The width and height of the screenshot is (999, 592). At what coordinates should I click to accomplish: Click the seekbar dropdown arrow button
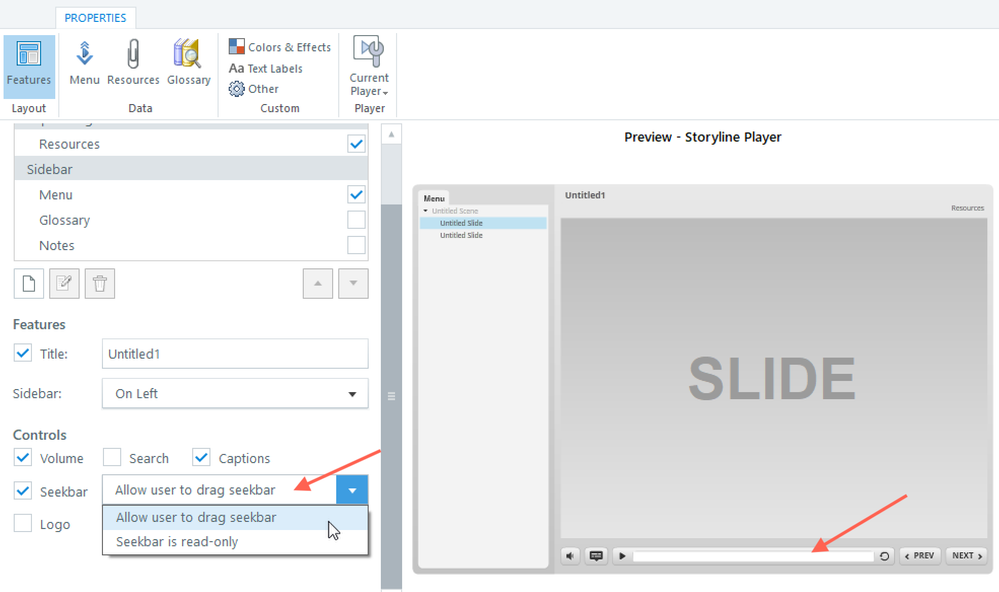tap(352, 490)
